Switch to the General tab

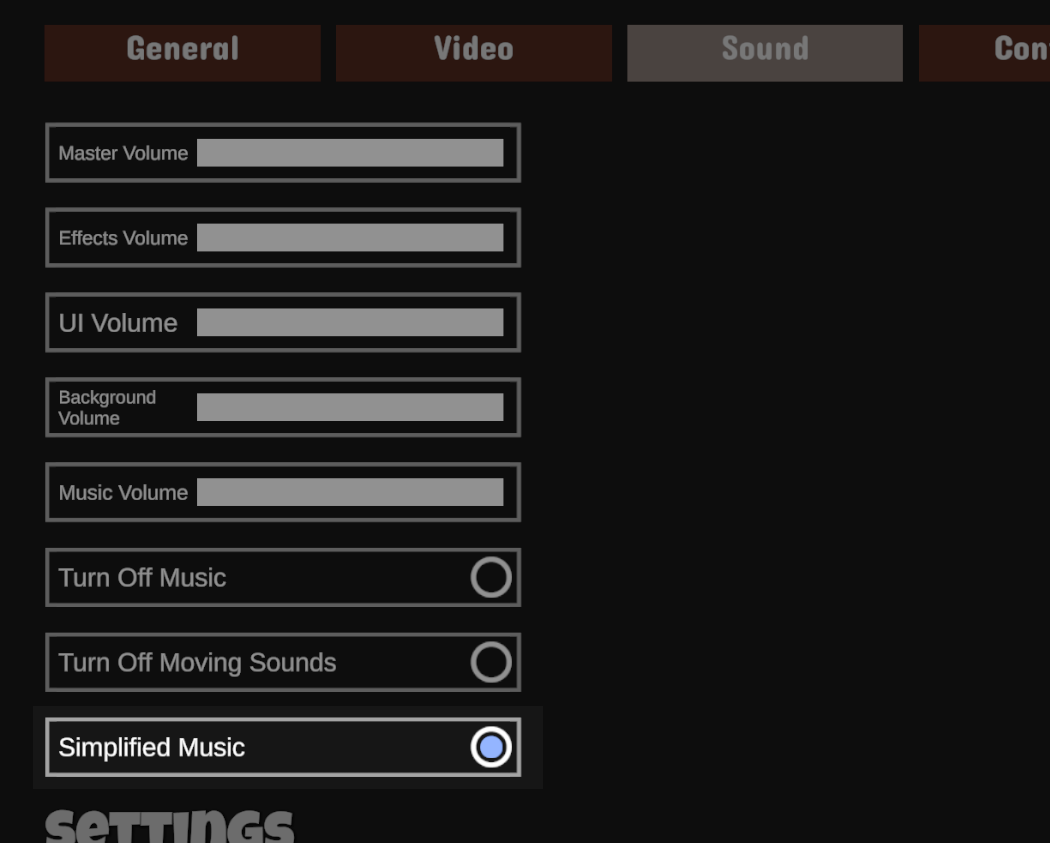[183, 53]
